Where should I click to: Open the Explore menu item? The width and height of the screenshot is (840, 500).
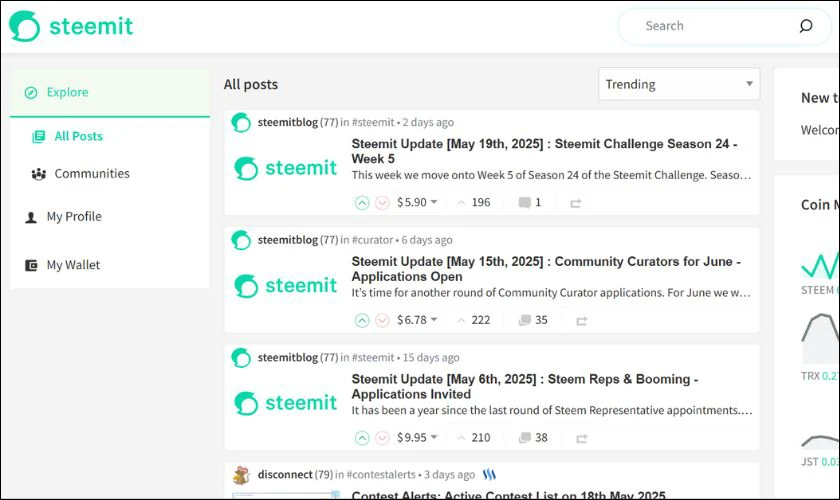point(110,92)
